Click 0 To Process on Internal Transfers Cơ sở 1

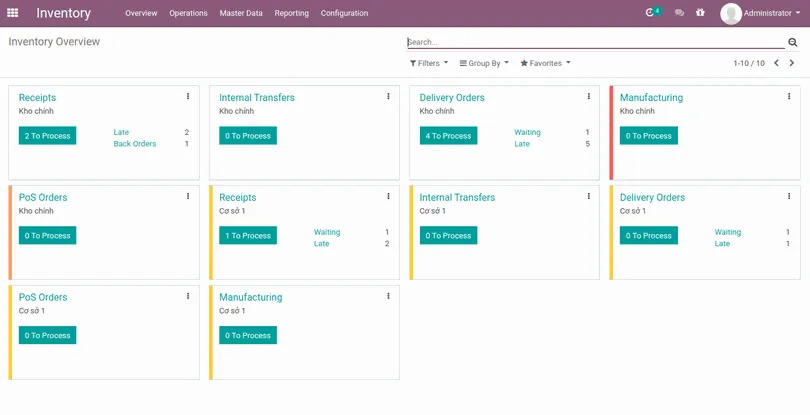448,236
